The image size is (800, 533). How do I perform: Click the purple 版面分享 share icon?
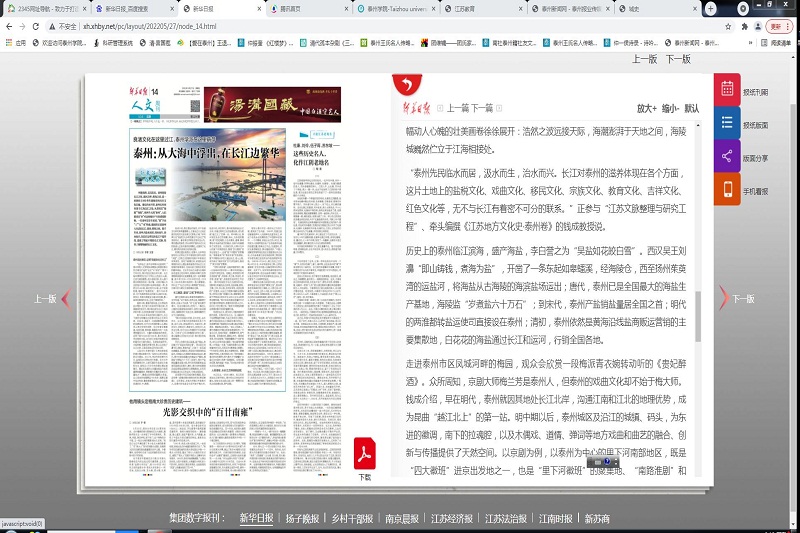727,157
